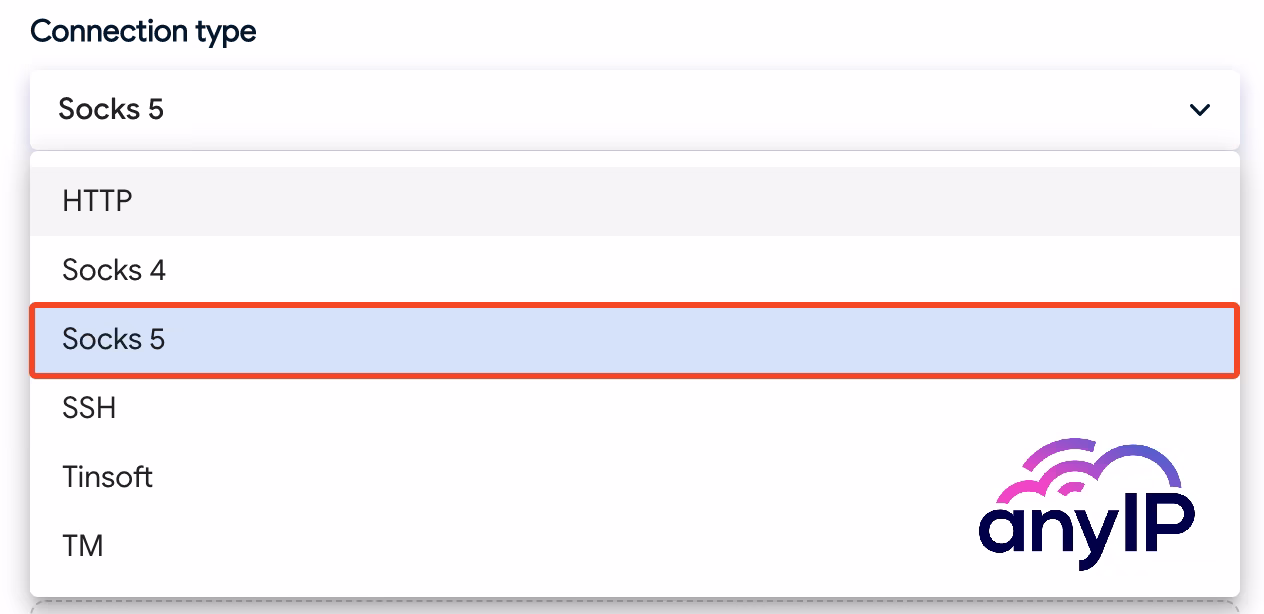Screen dimensions: 1264x614
Task: Click inside the Socks 5 selector box
Action: pyautogui.click(x=400, y=110)
